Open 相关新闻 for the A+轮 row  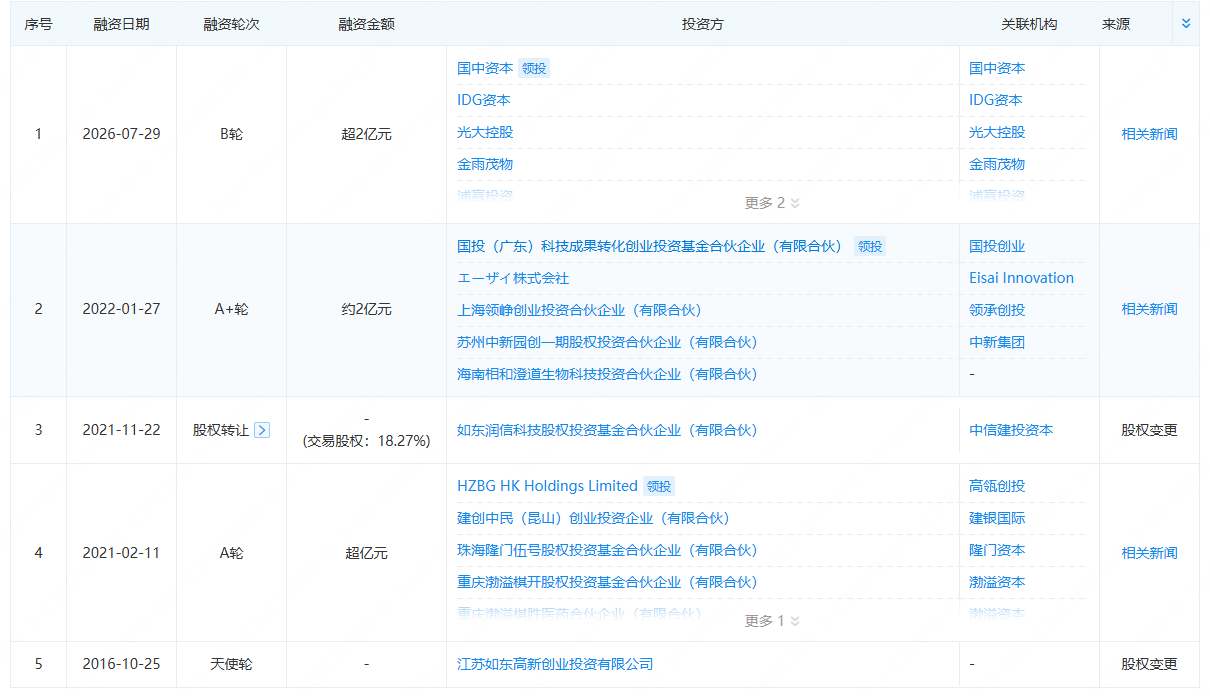click(x=1149, y=309)
